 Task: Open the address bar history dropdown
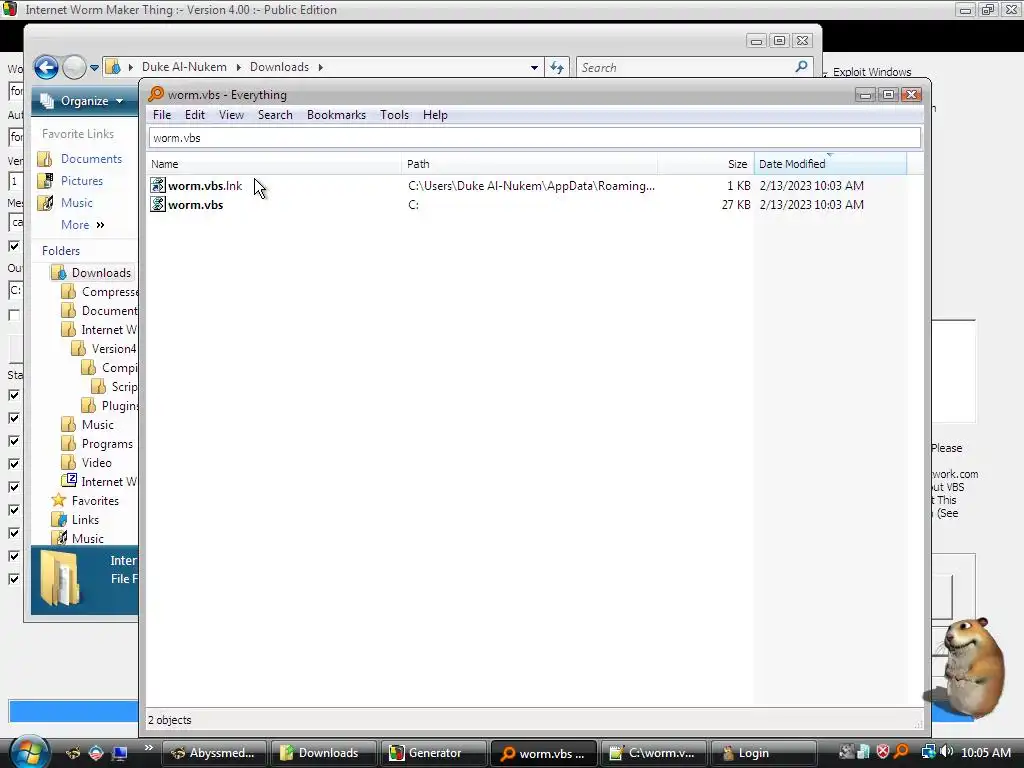click(x=534, y=67)
